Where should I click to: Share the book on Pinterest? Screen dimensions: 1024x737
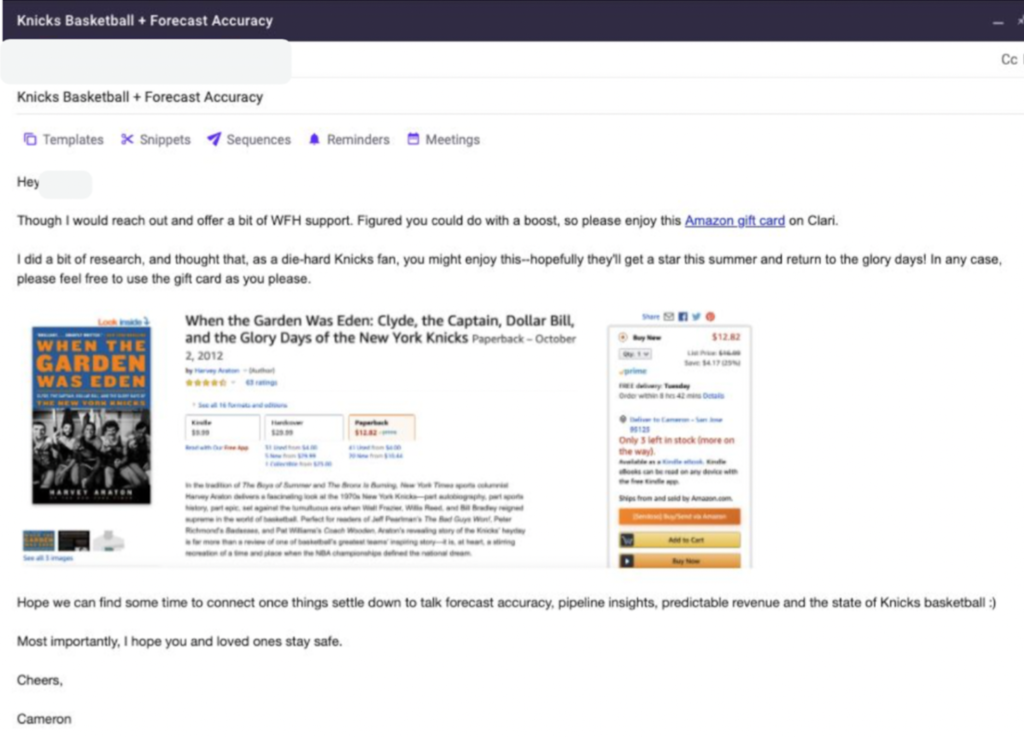click(x=710, y=317)
